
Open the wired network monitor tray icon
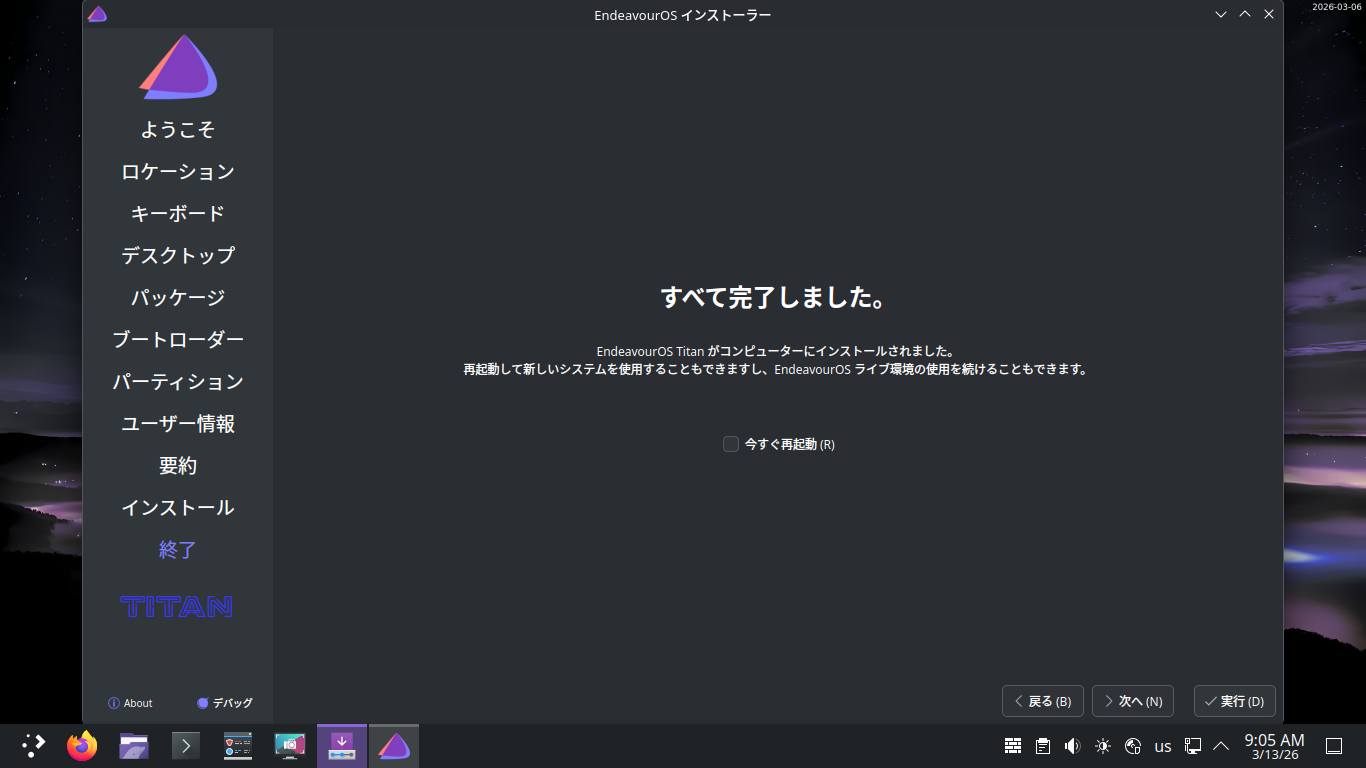tap(1193, 746)
